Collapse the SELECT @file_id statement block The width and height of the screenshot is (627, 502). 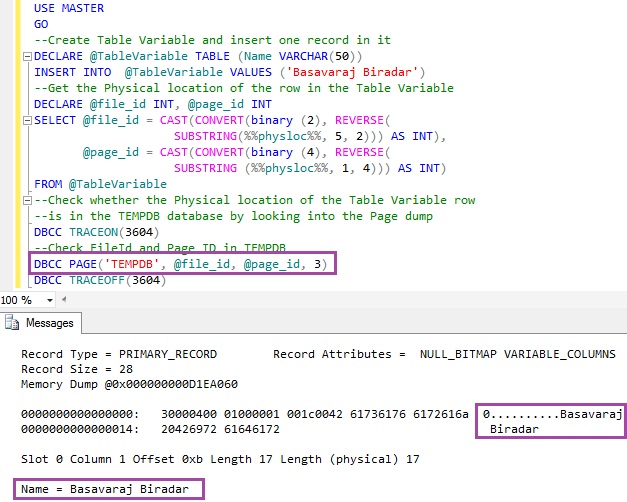[x=27, y=120]
